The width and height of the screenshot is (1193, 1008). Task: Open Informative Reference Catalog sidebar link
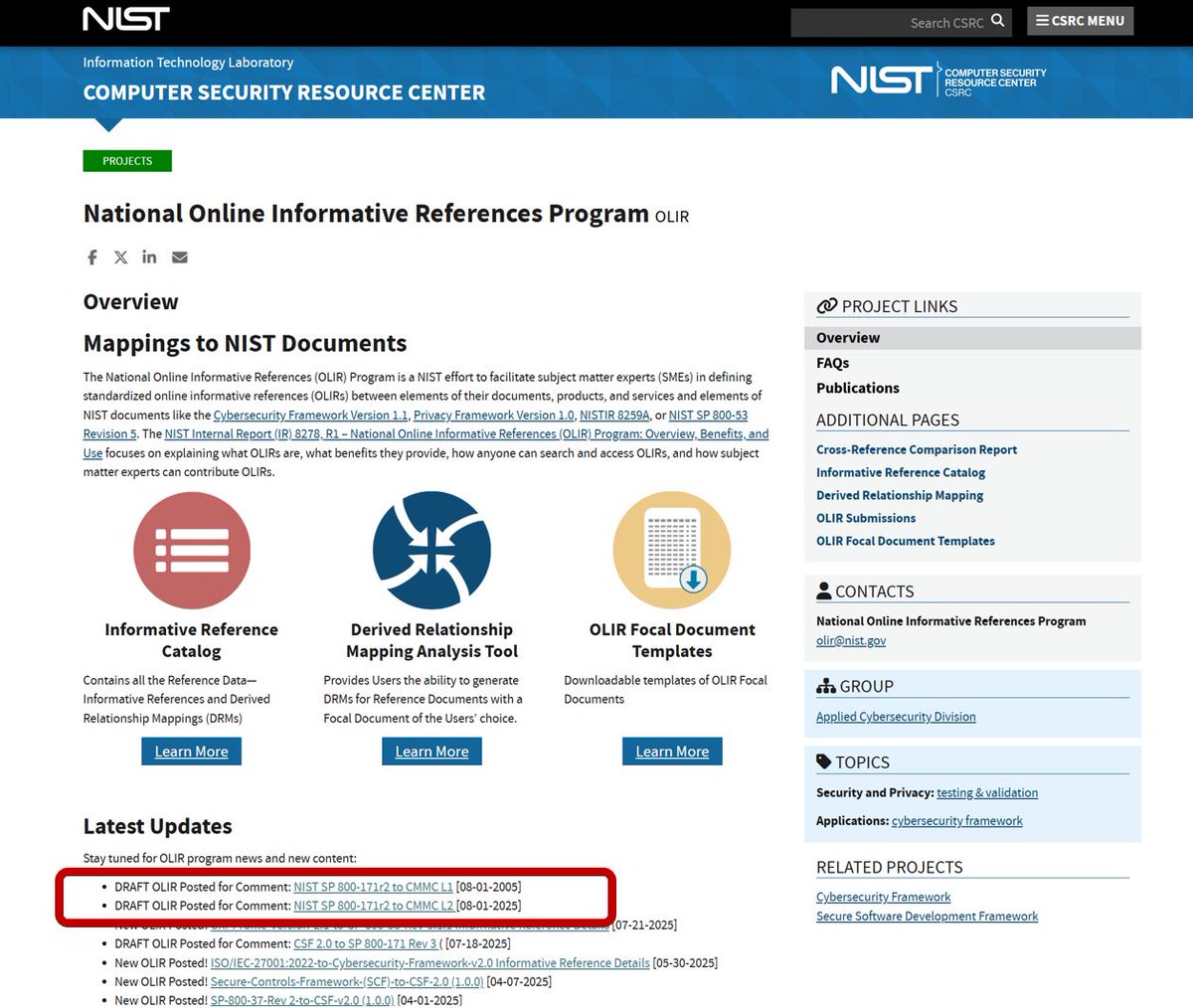(901, 473)
